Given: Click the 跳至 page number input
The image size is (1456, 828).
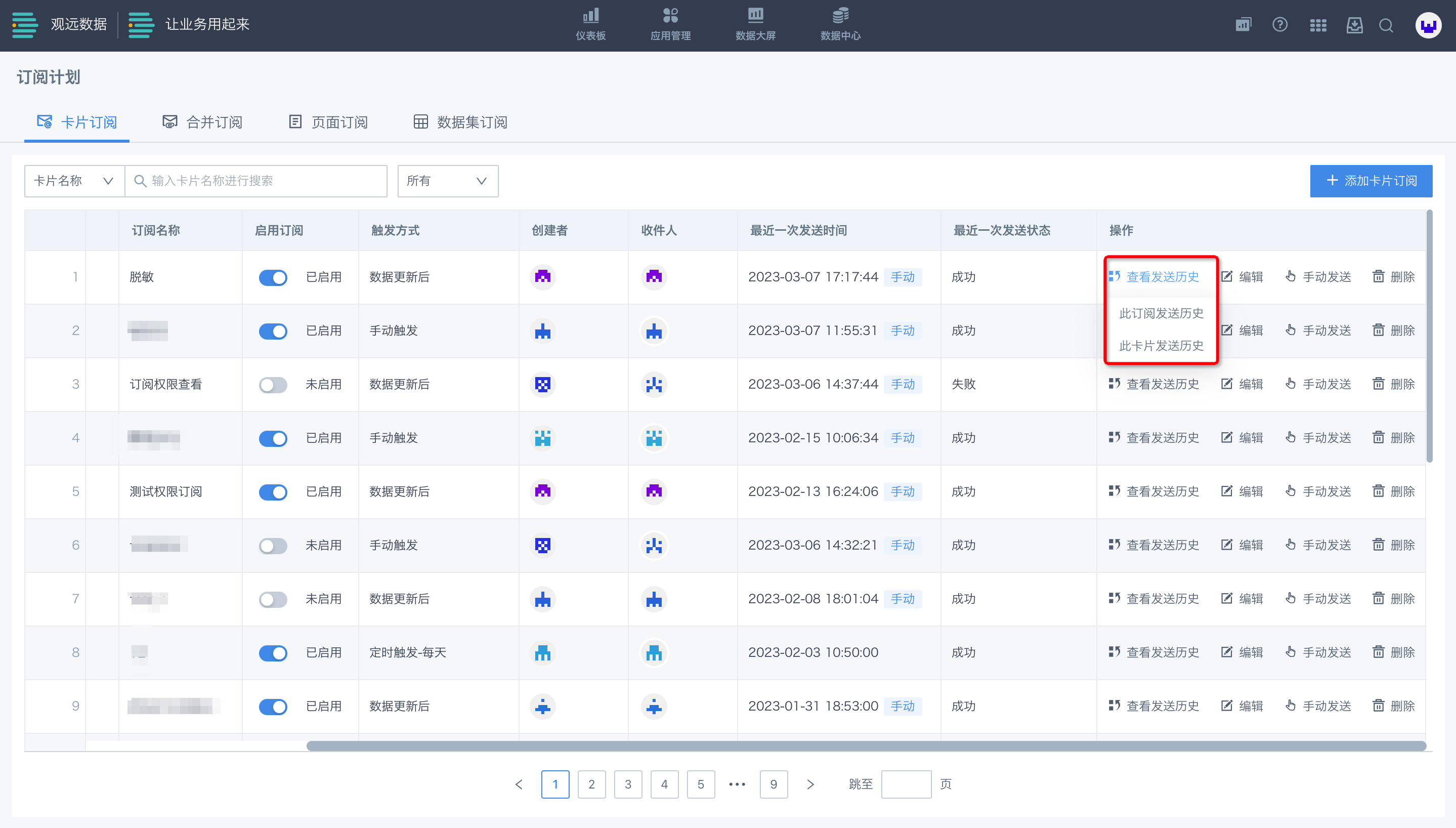Looking at the screenshot, I should (x=906, y=785).
